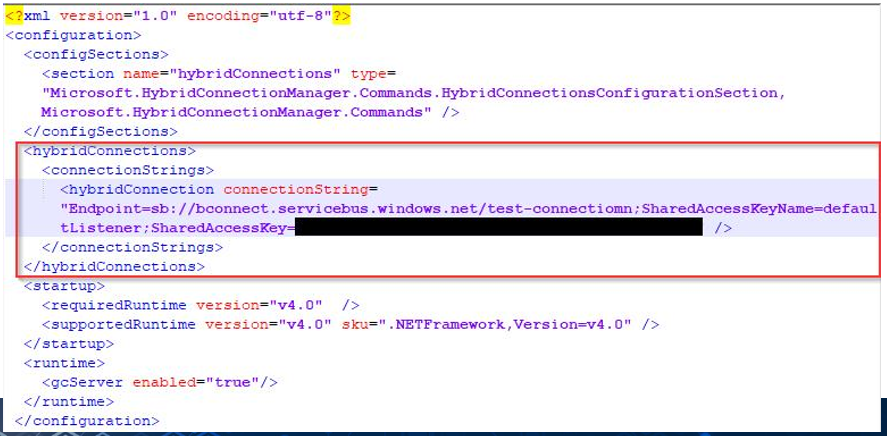Click the "type=" attribute of section
The height and width of the screenshot is (436, 887).
pos(374,74)
